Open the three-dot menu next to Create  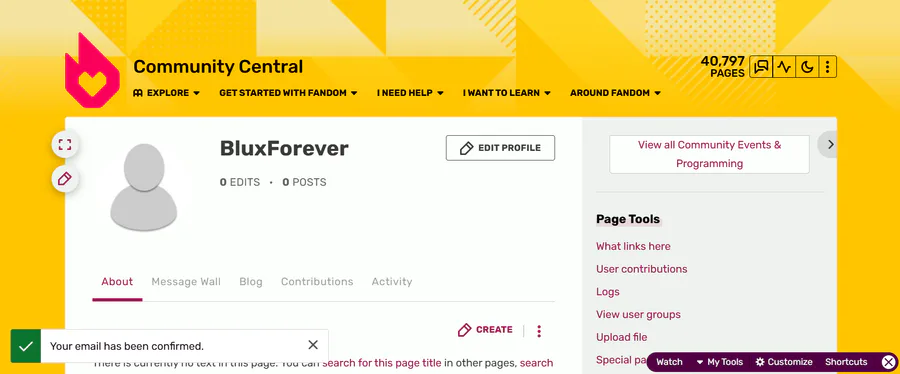coord(539,330)
